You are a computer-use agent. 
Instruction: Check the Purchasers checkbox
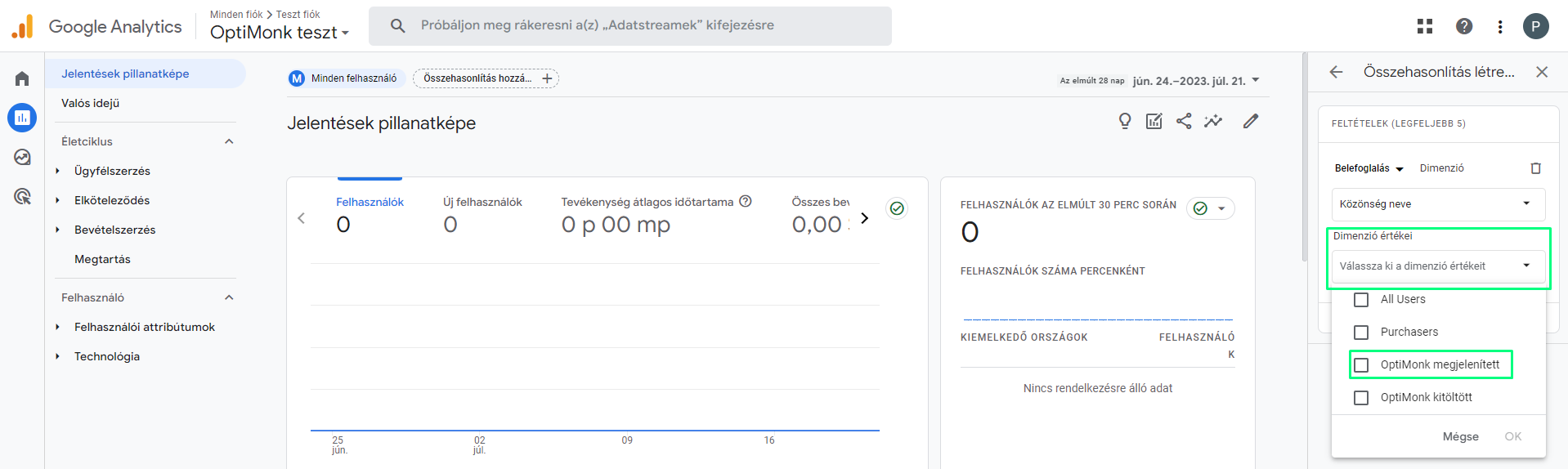click(x=1361, y=333)
